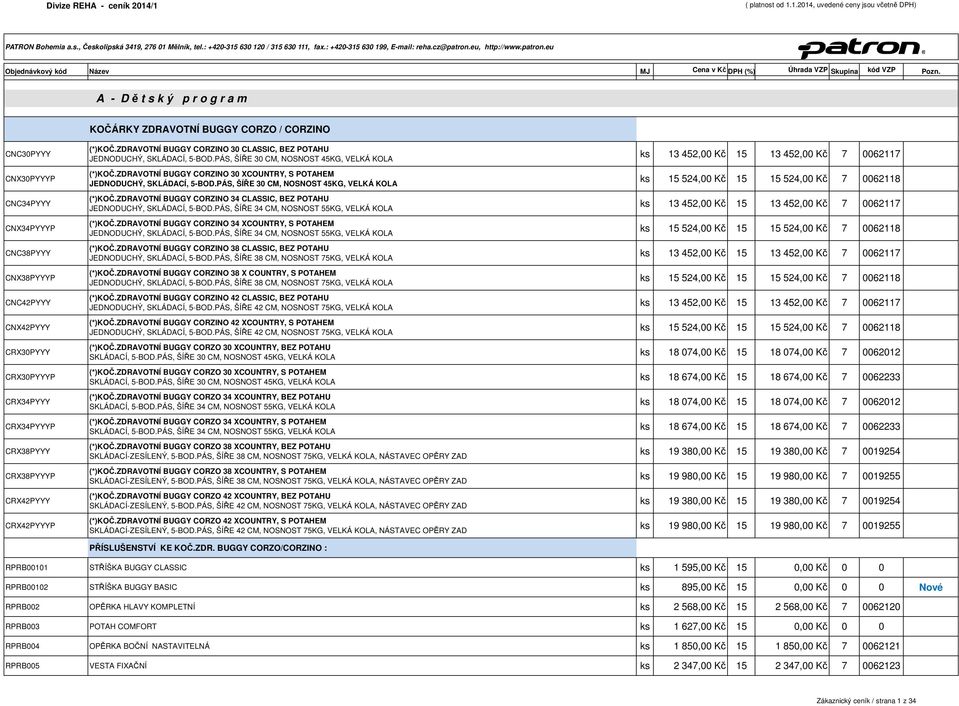Screen dimensions: 959x706
Task: Select 'OPĚRKA HLAVY KOMPLETNÍ' item name
Action: pyautogui.click(x=143, y=607)
